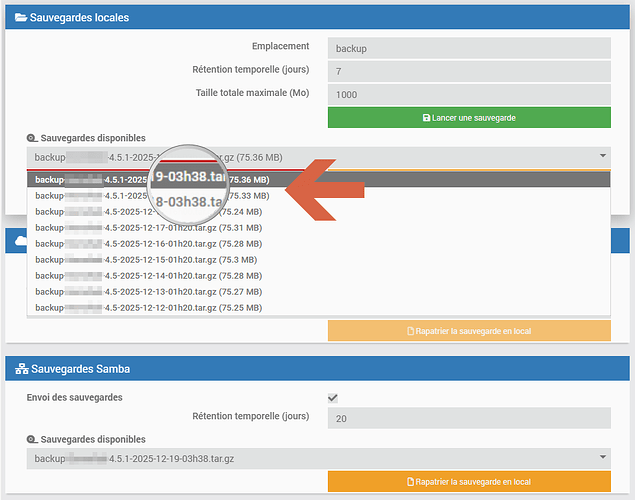Viewport: 635px width, 500px height.
Task: Click the Emplacement field containing backup
Action: (469, 48)
